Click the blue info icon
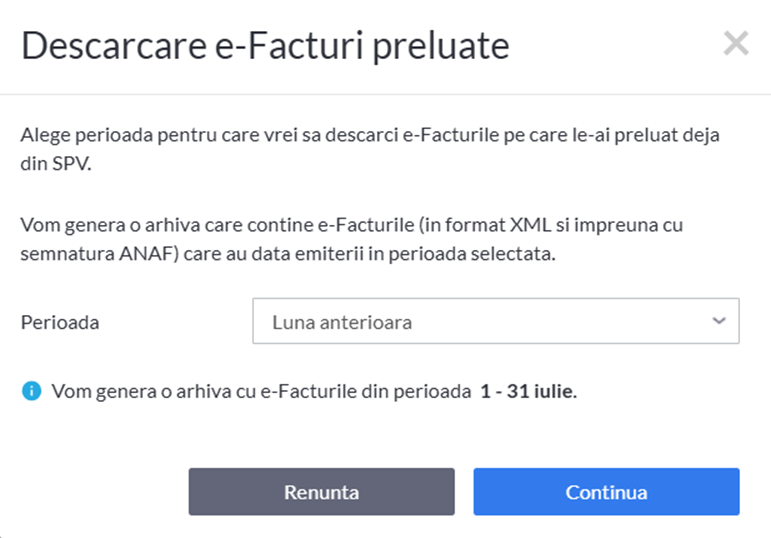Viewport: 771px width, 538px height. coord(32,391)
